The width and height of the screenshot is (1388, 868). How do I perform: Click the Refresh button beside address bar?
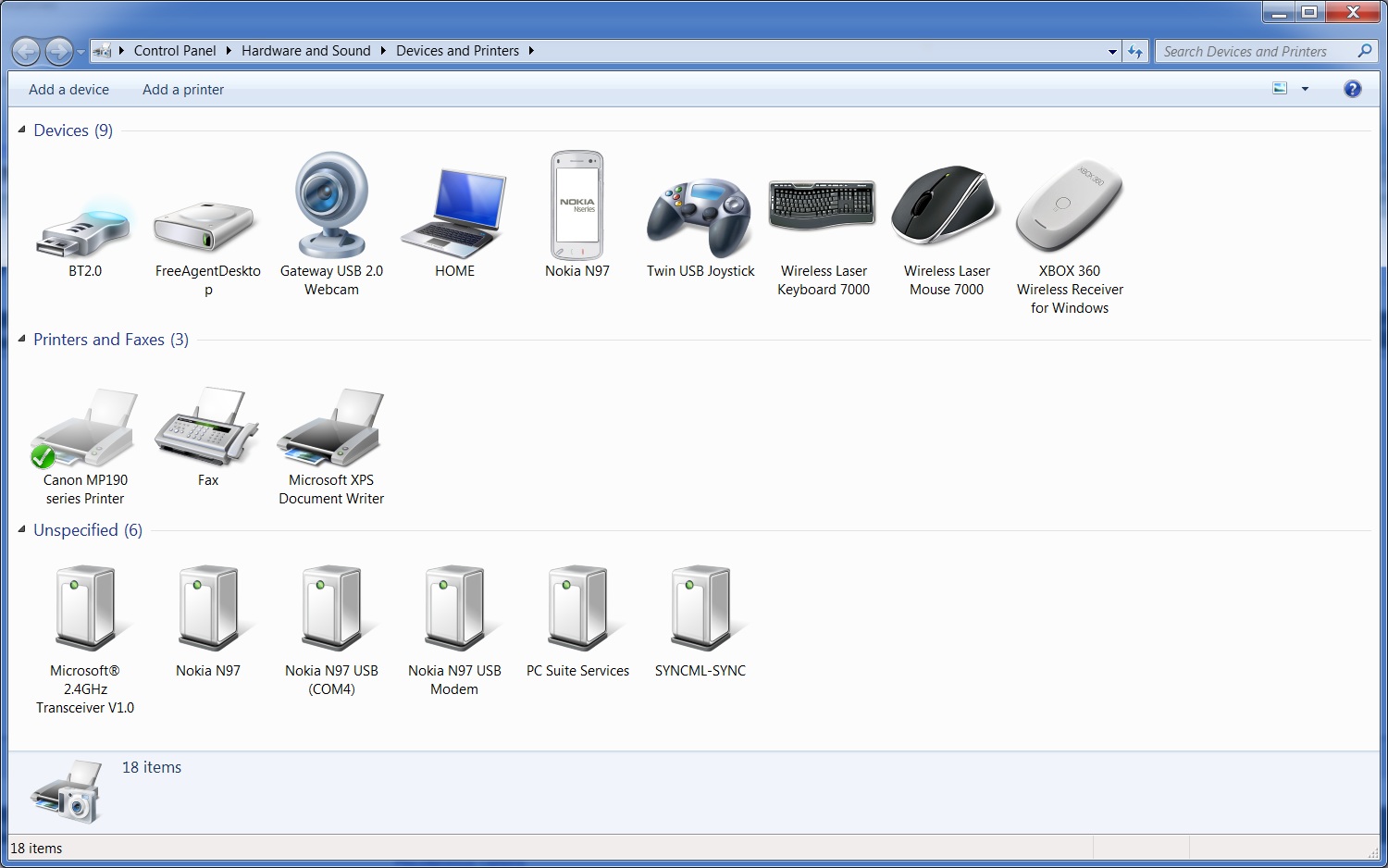coord(1135,51)
